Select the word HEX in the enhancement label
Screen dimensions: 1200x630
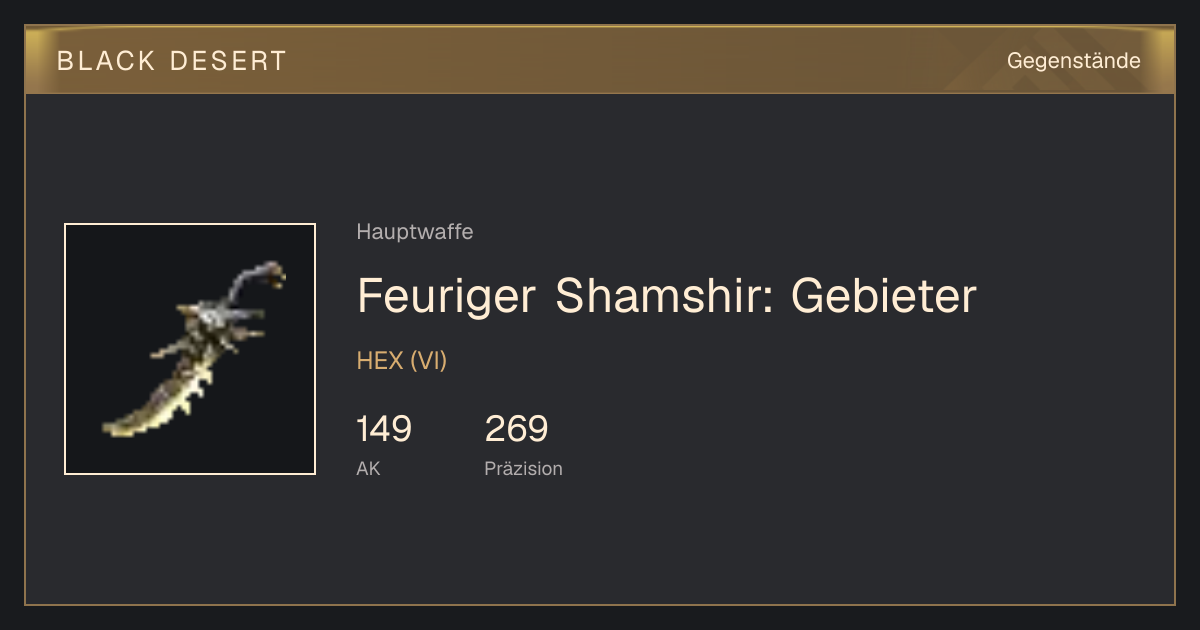(x=380, y=361)
